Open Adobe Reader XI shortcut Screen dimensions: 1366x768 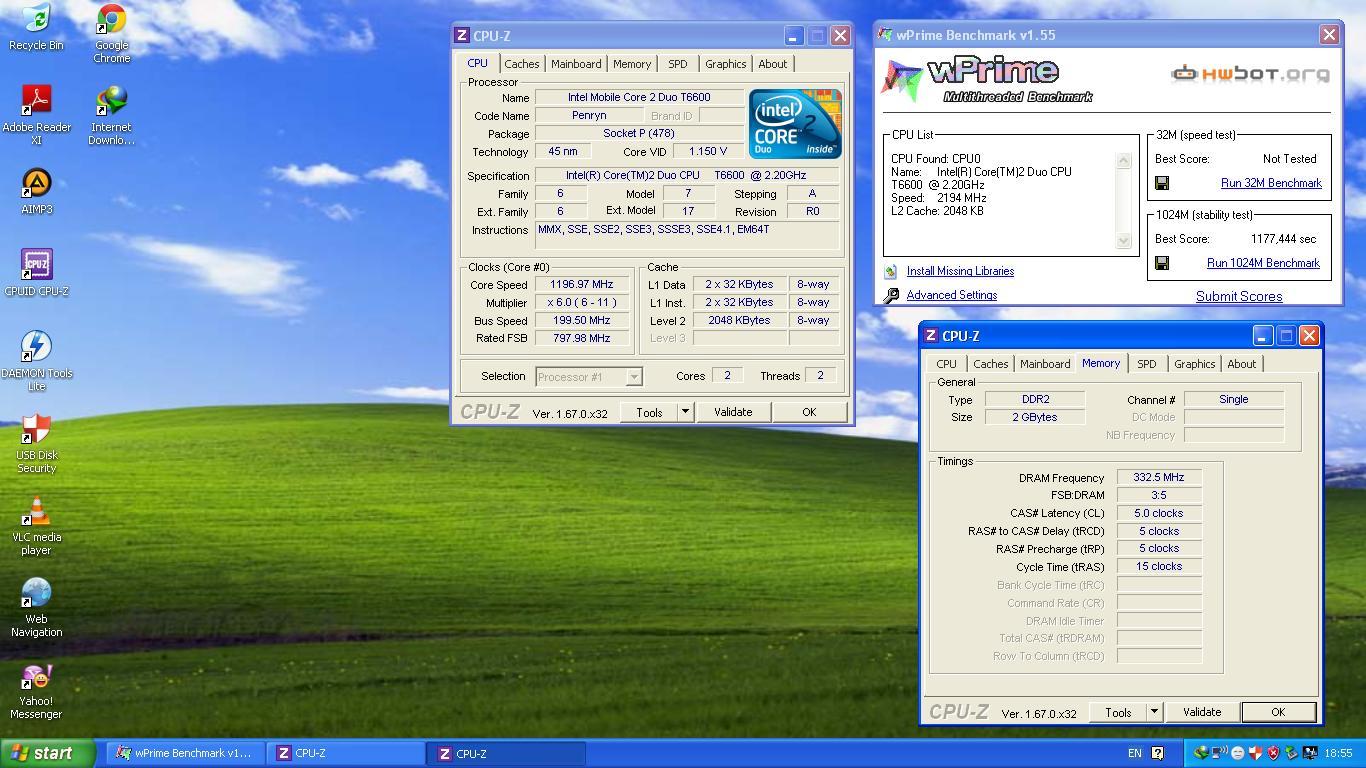(x=36, y=115)
